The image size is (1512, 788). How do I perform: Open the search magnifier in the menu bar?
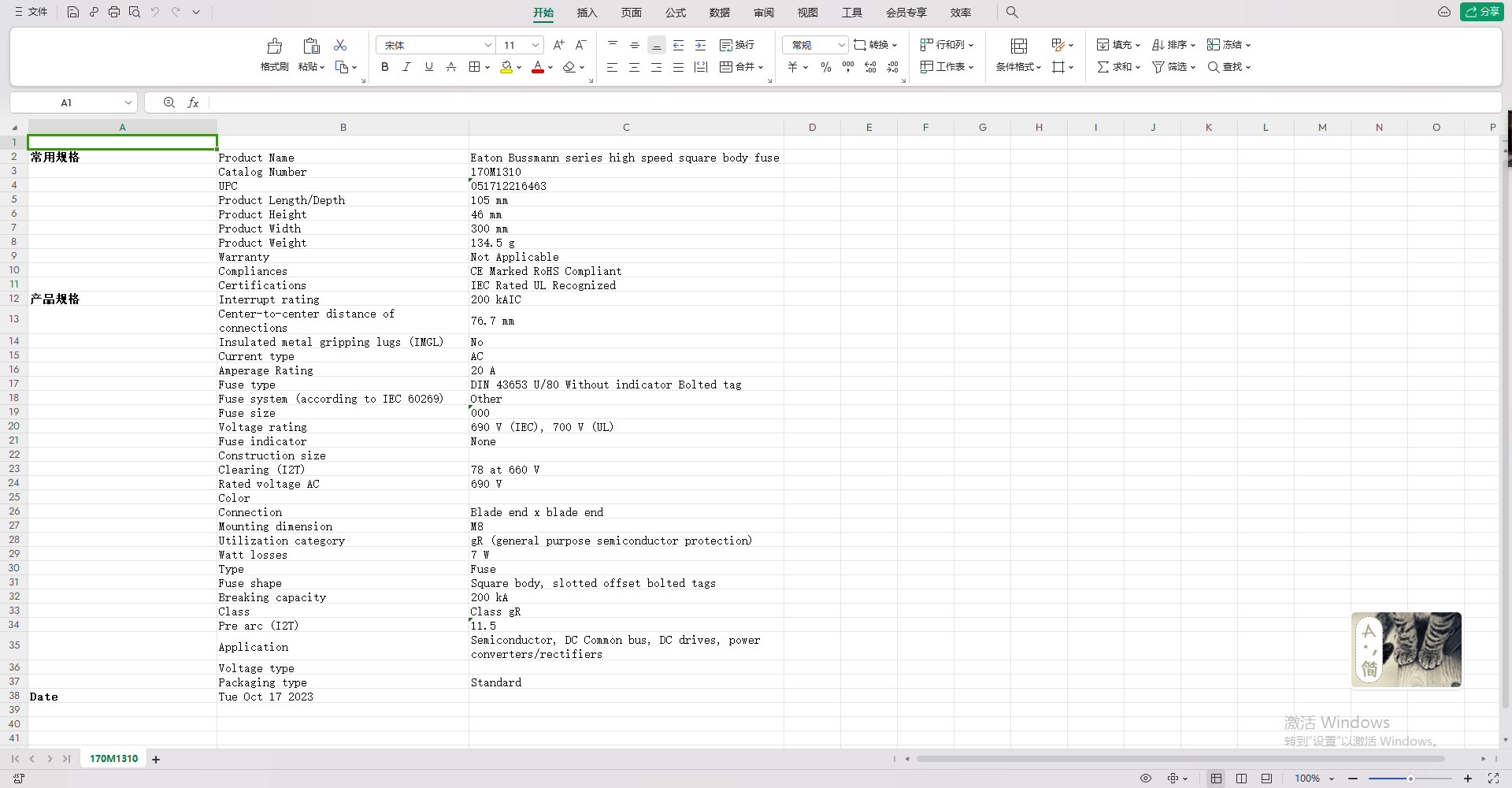coord(1012,12)
